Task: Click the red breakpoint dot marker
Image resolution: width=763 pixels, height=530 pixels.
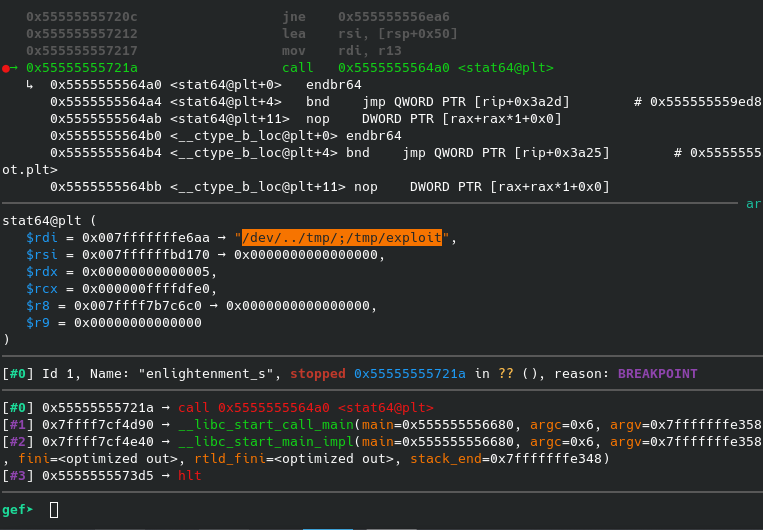Action: tap(6, 67)
